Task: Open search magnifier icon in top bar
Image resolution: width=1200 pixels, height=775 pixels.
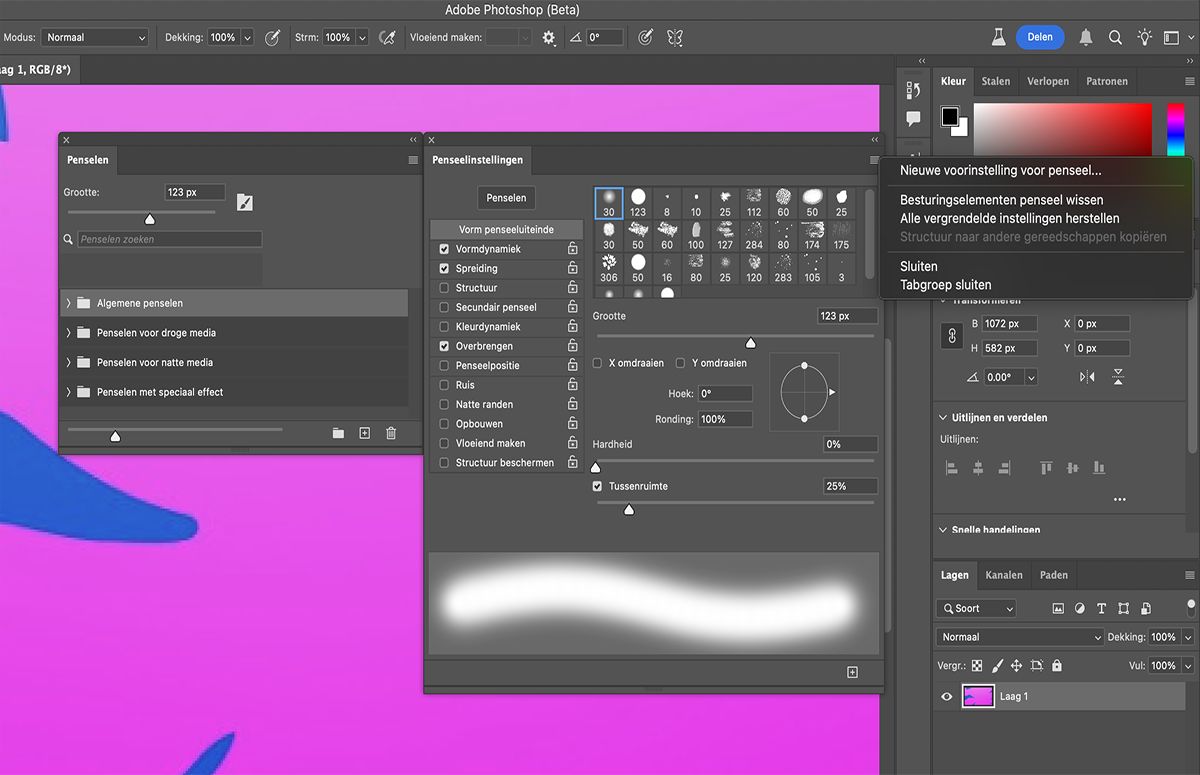Action: pos(1115,37)
